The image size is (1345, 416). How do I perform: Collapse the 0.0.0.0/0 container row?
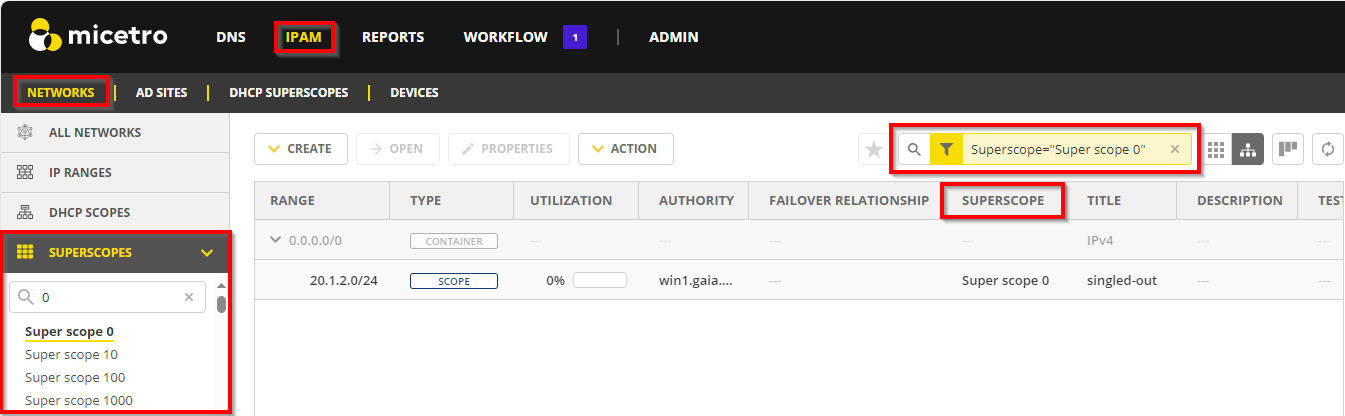tap(276, 241)
